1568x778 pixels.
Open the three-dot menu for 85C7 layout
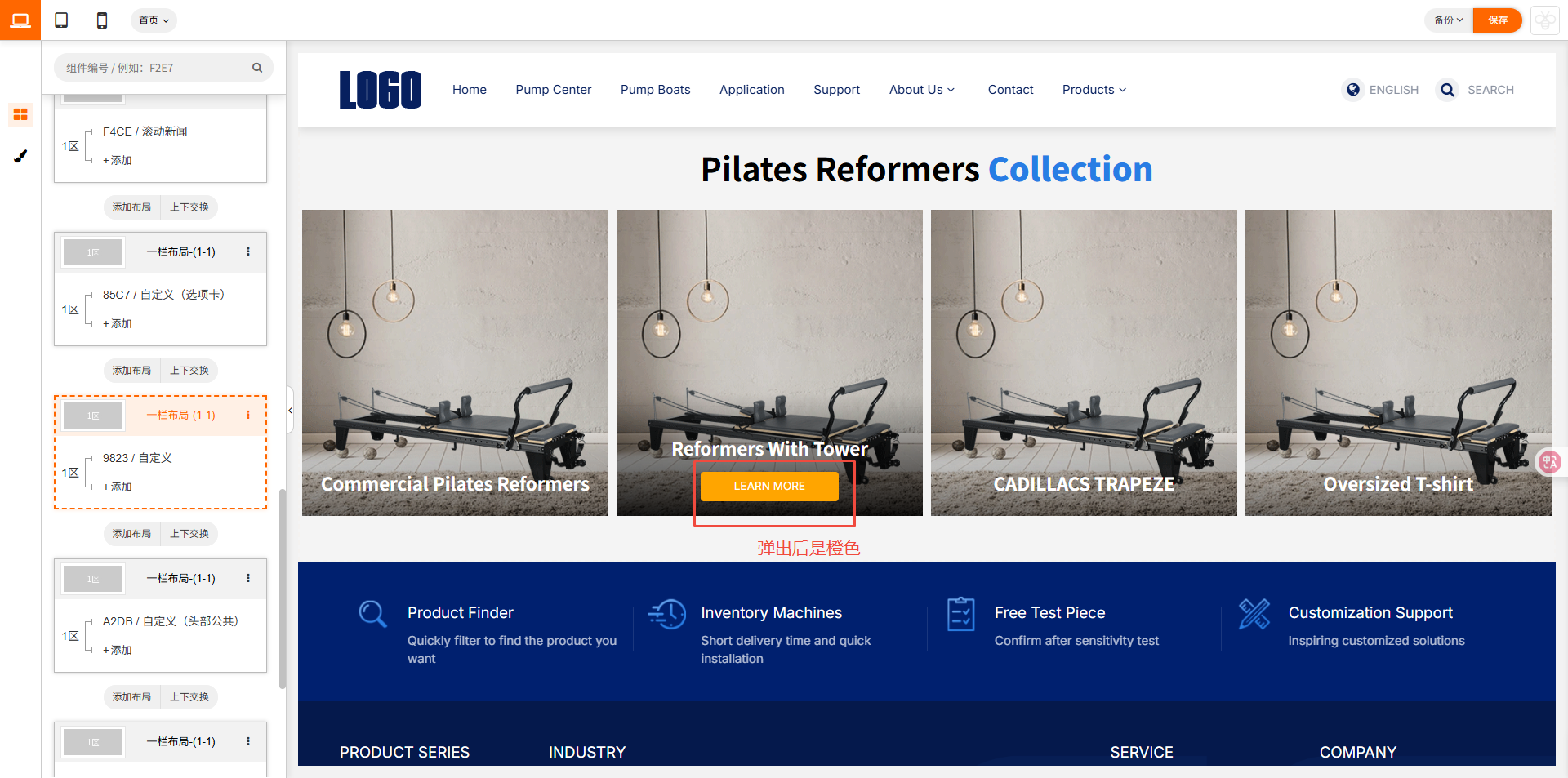(x=248, y=251)
